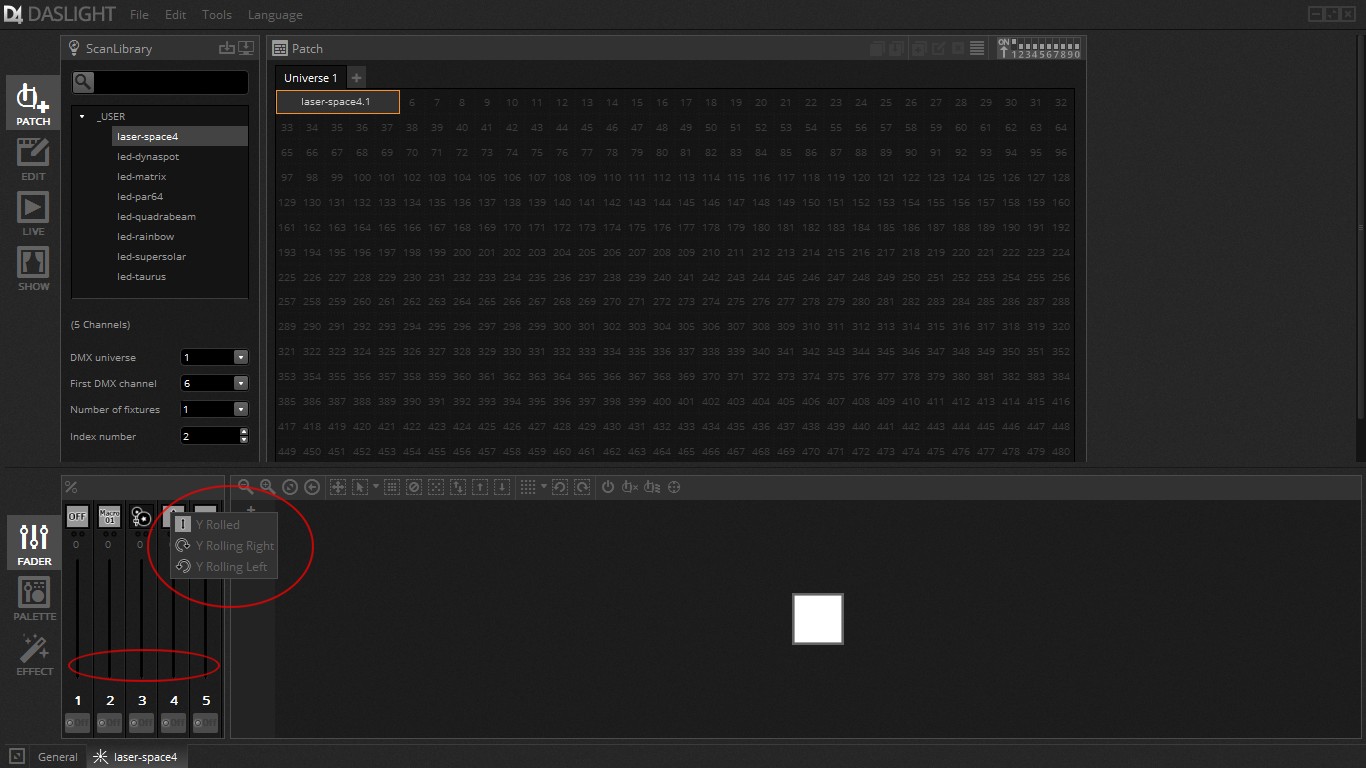Open the File menu
The image size is (1366, 768).
coord(139,15)
